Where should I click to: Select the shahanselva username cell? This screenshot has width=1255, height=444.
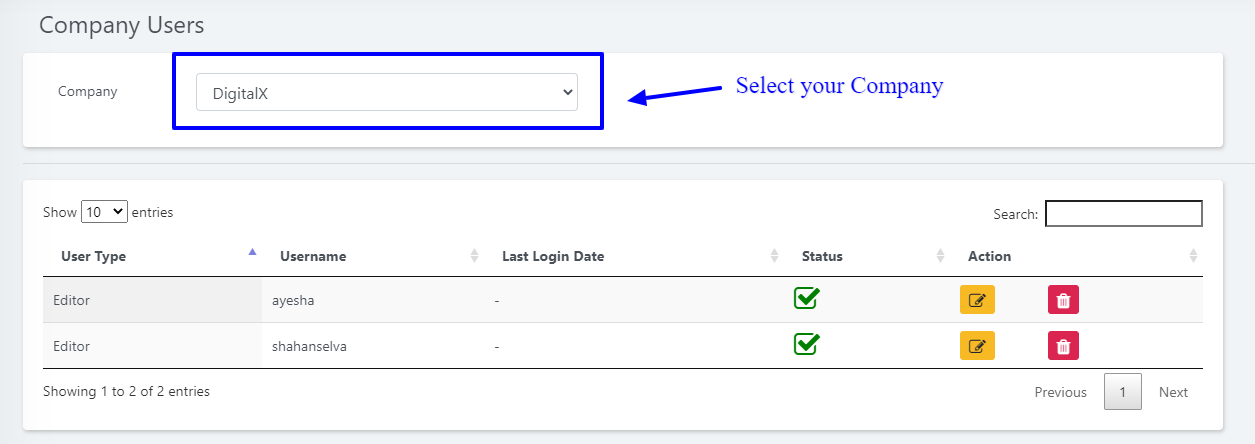click(309, 346)
